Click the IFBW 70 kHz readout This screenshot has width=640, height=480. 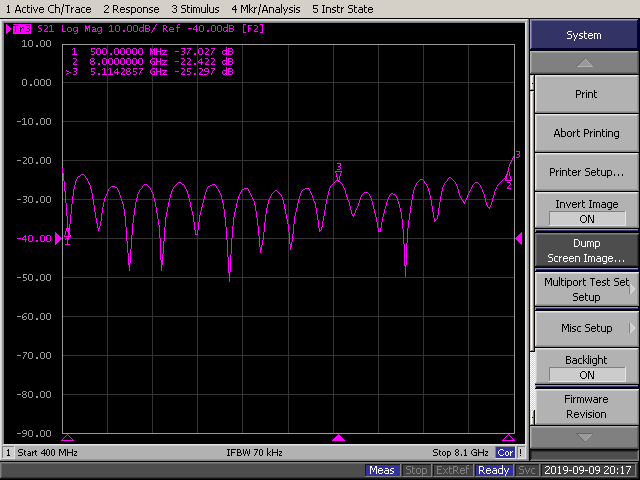coord(254,453)
